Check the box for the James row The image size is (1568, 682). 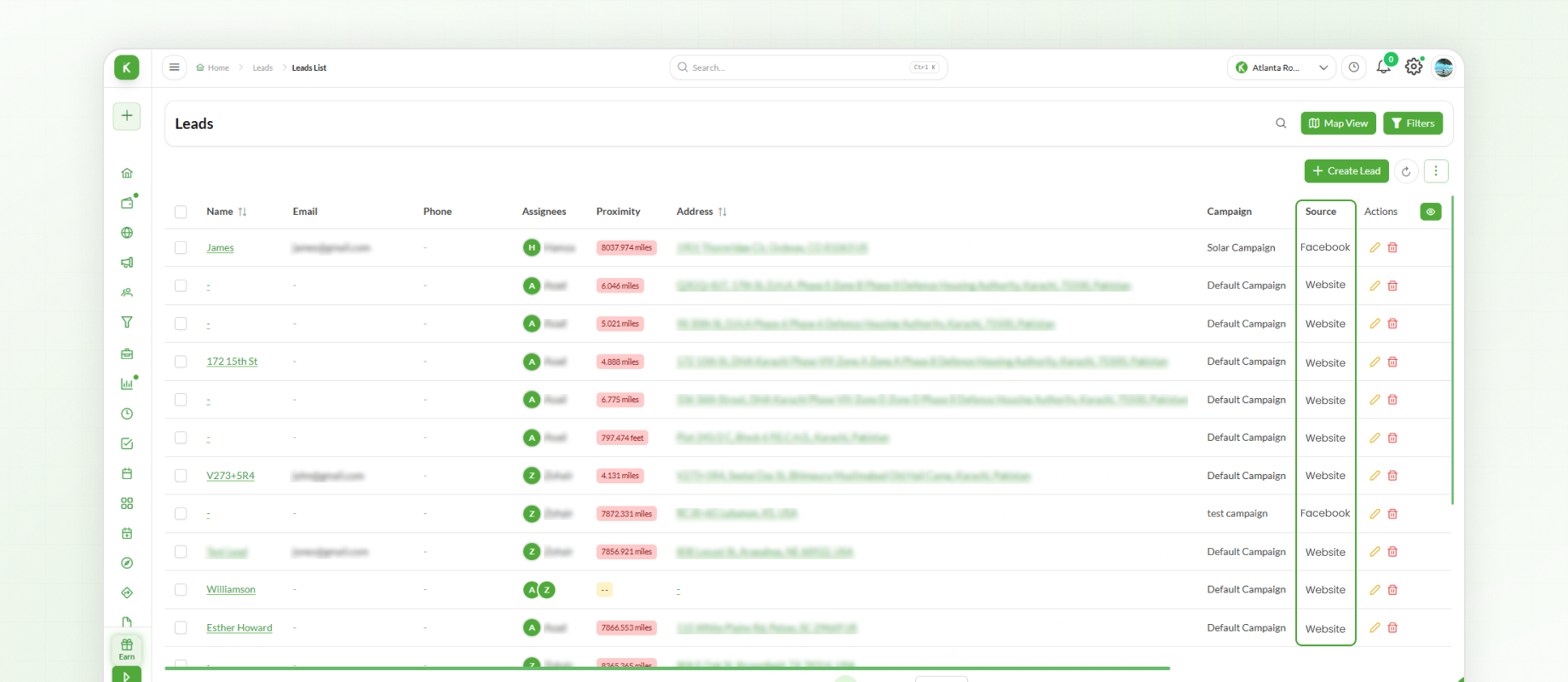click(x=181, y=248)
